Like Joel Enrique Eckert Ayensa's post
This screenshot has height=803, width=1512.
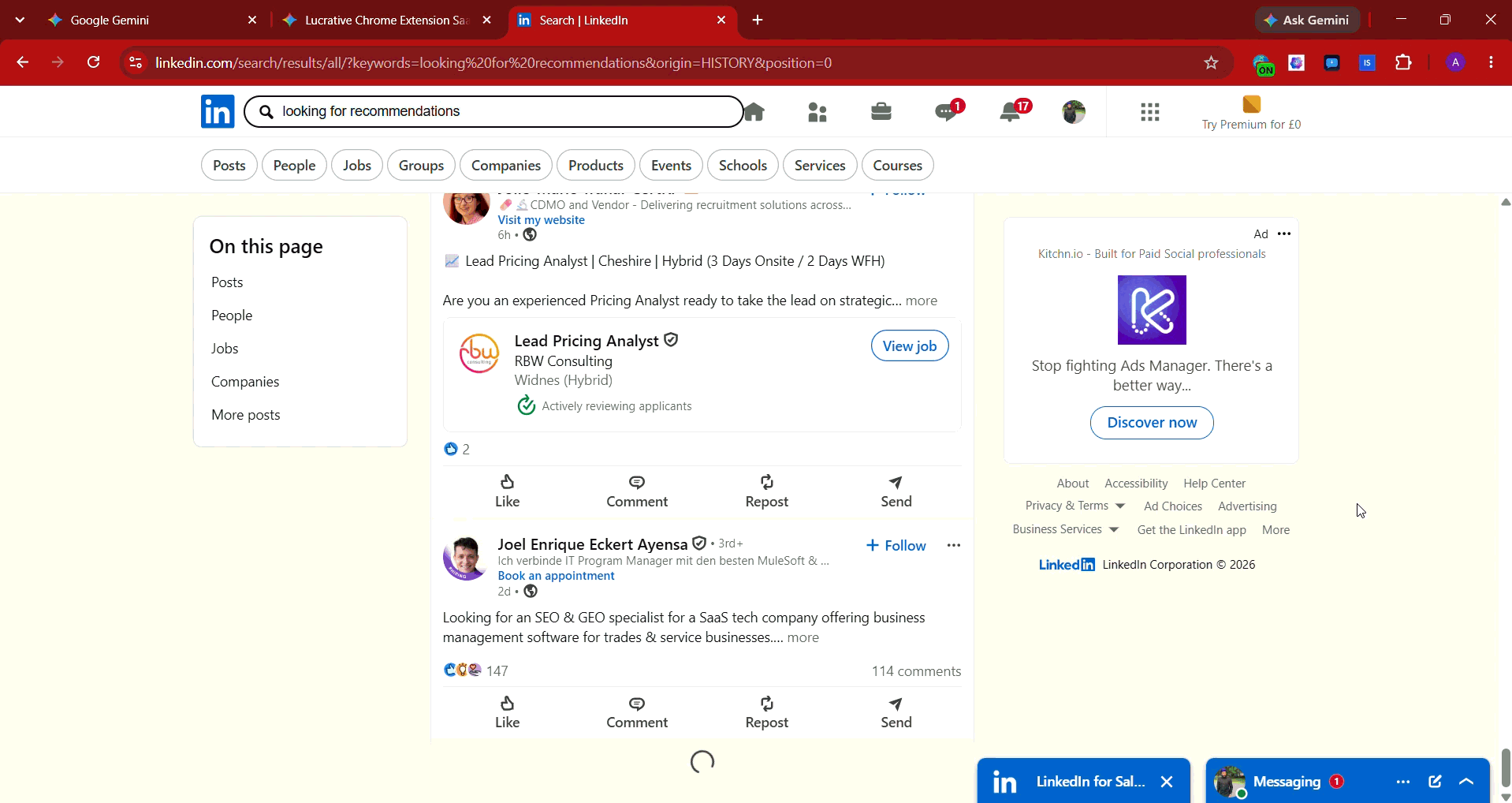pyautogui.click(x=508, y=712)
